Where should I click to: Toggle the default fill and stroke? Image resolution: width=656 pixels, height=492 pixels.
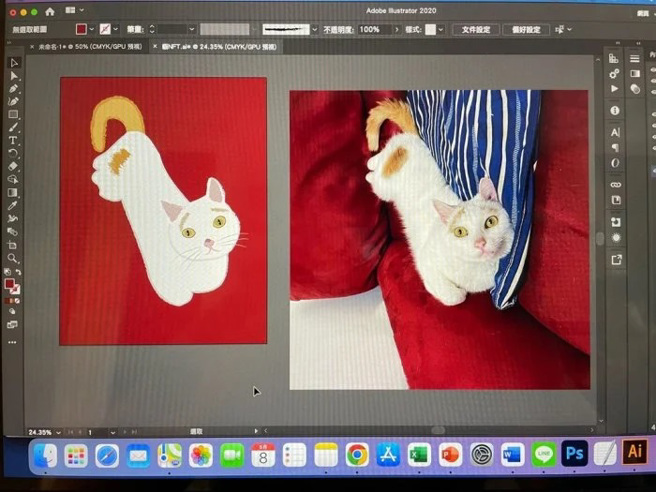(x=7, y=272)
